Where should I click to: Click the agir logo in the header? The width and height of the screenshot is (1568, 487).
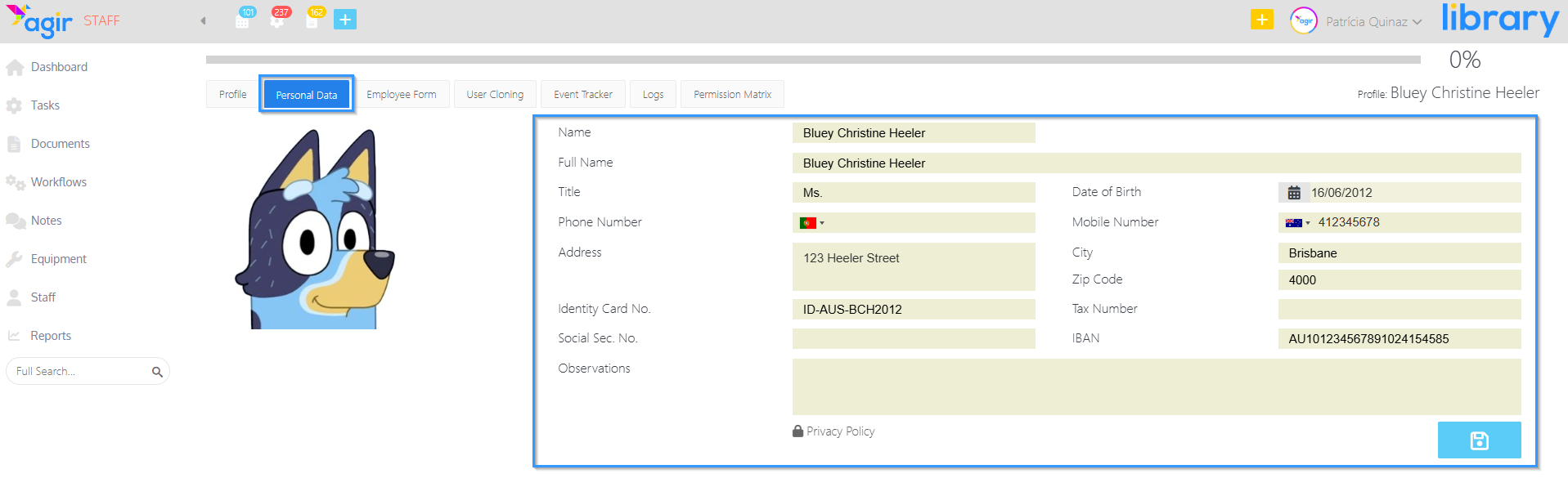pos(39,20)
